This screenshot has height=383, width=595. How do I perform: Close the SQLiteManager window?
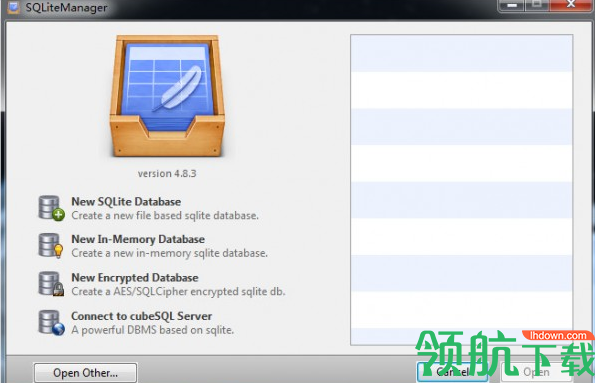(571, 5)
